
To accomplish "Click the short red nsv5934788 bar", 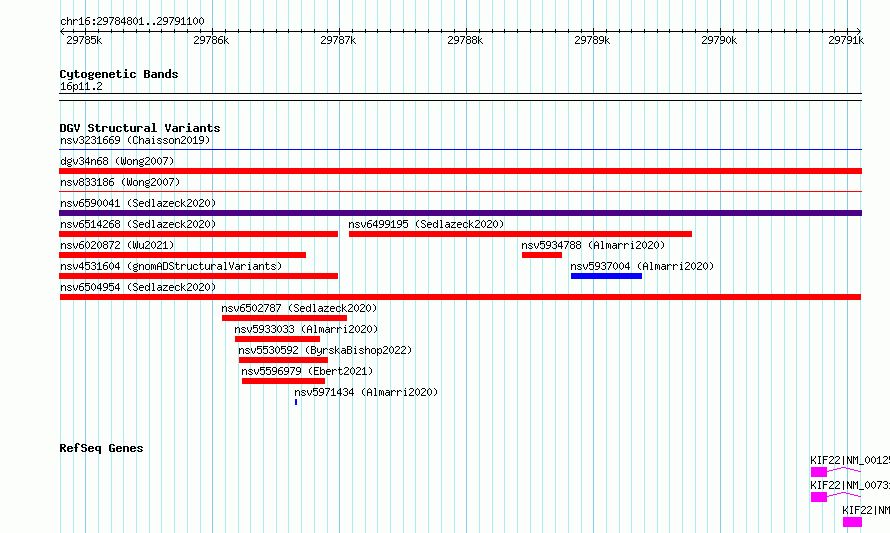I will tap(542, 255).
